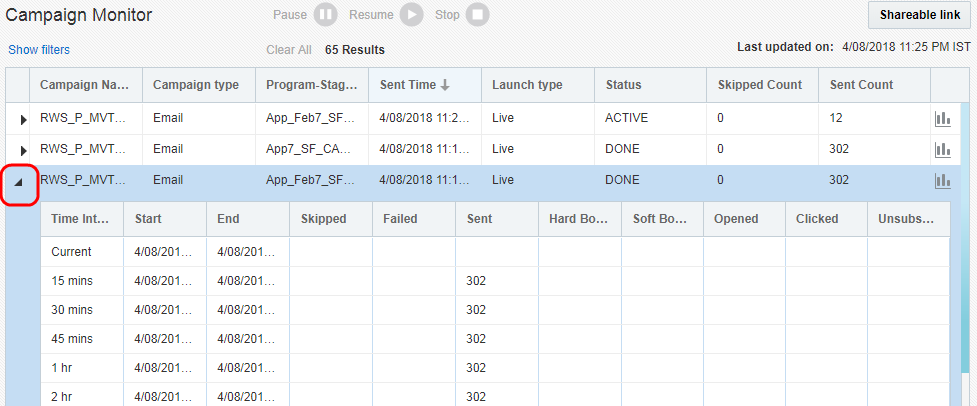Select the 2 hr interval row

495,395
